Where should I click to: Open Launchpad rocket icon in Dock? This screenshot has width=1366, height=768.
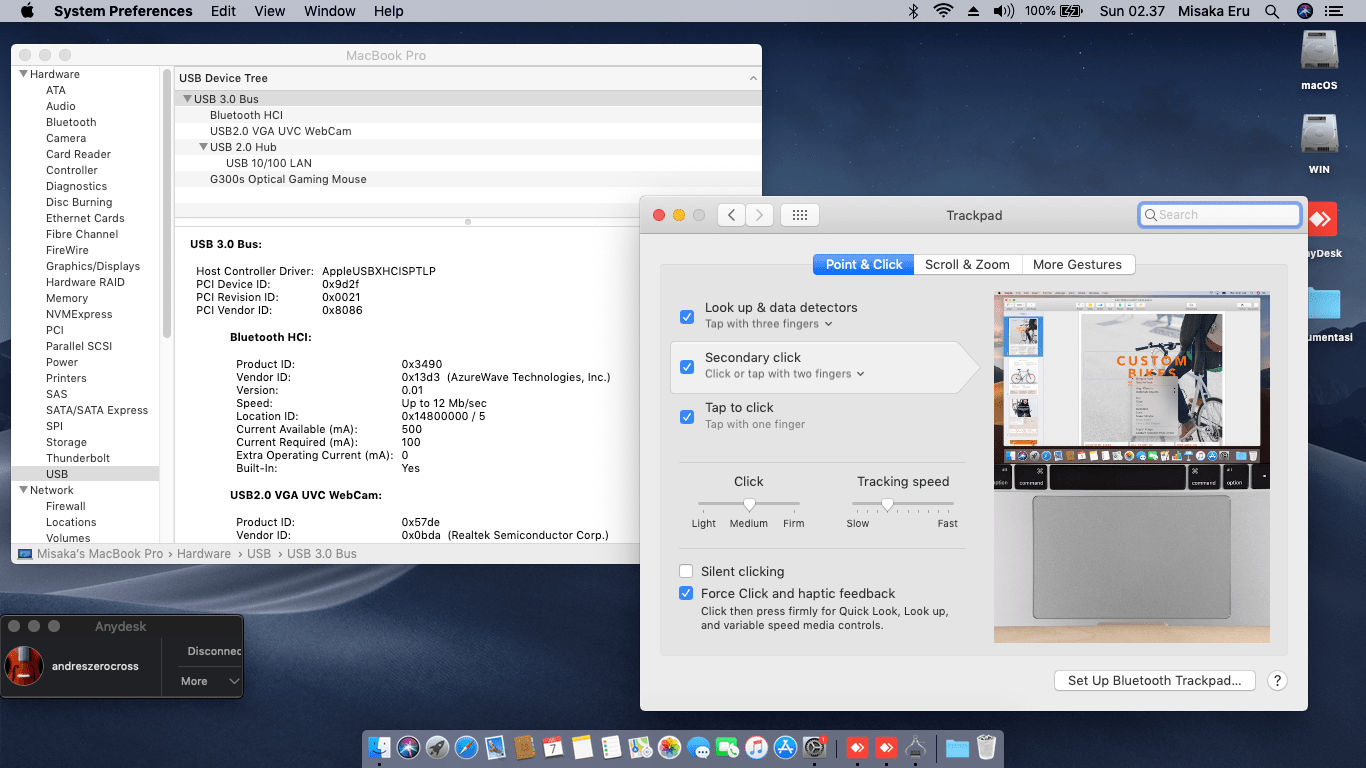pyautogui.click(x=437, y=747)
